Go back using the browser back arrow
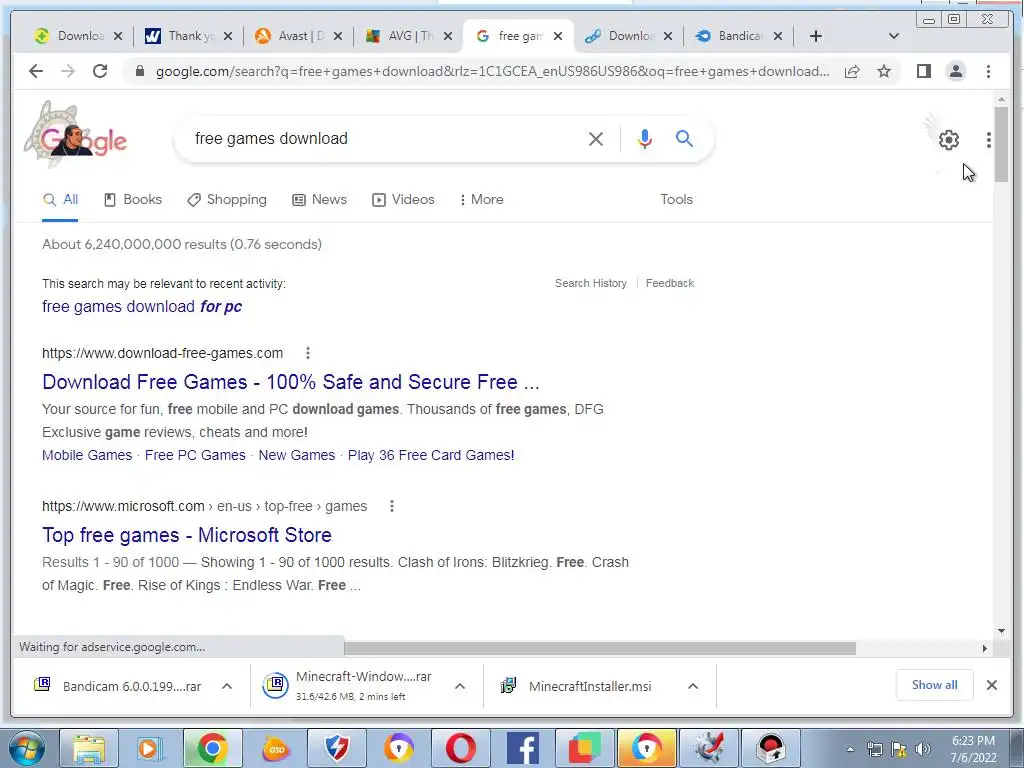The width and height of the screenshot is (1024, 768). coord(36,71)
